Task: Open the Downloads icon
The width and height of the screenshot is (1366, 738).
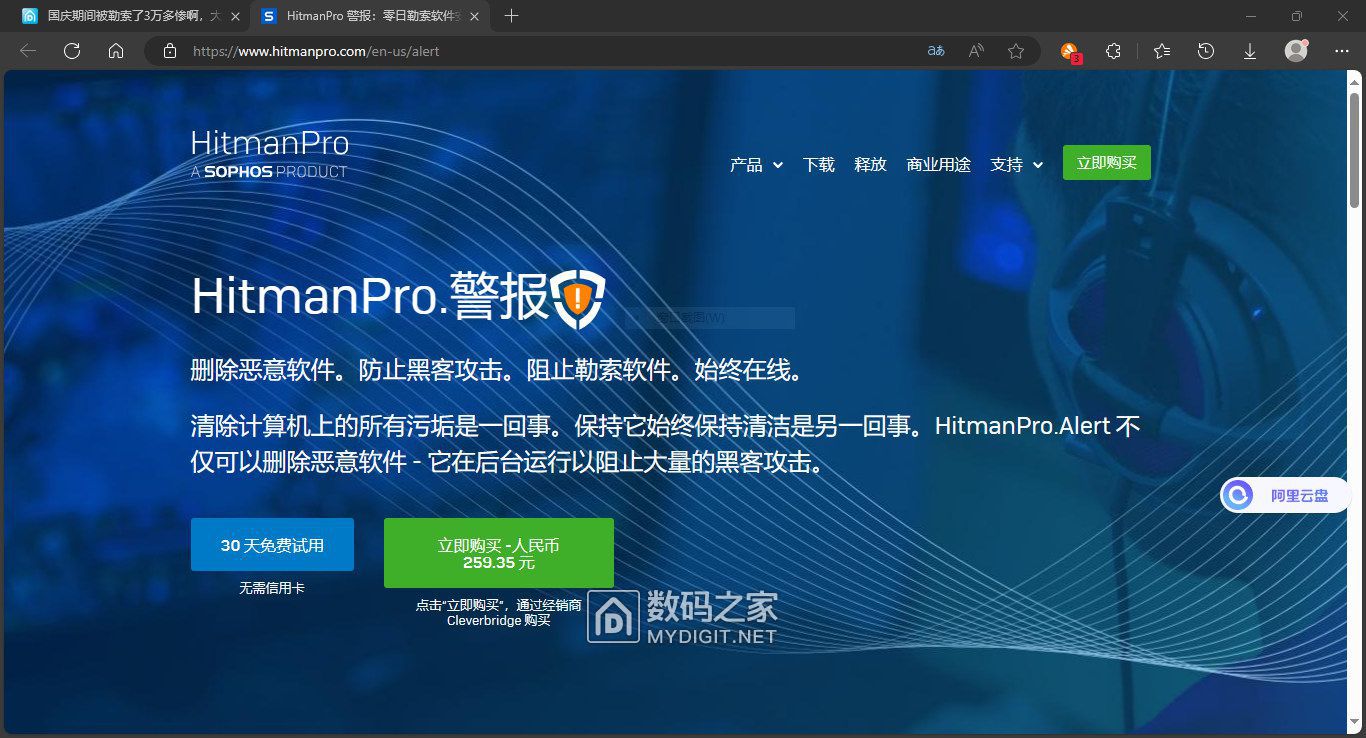Action: pos(1250,51)
